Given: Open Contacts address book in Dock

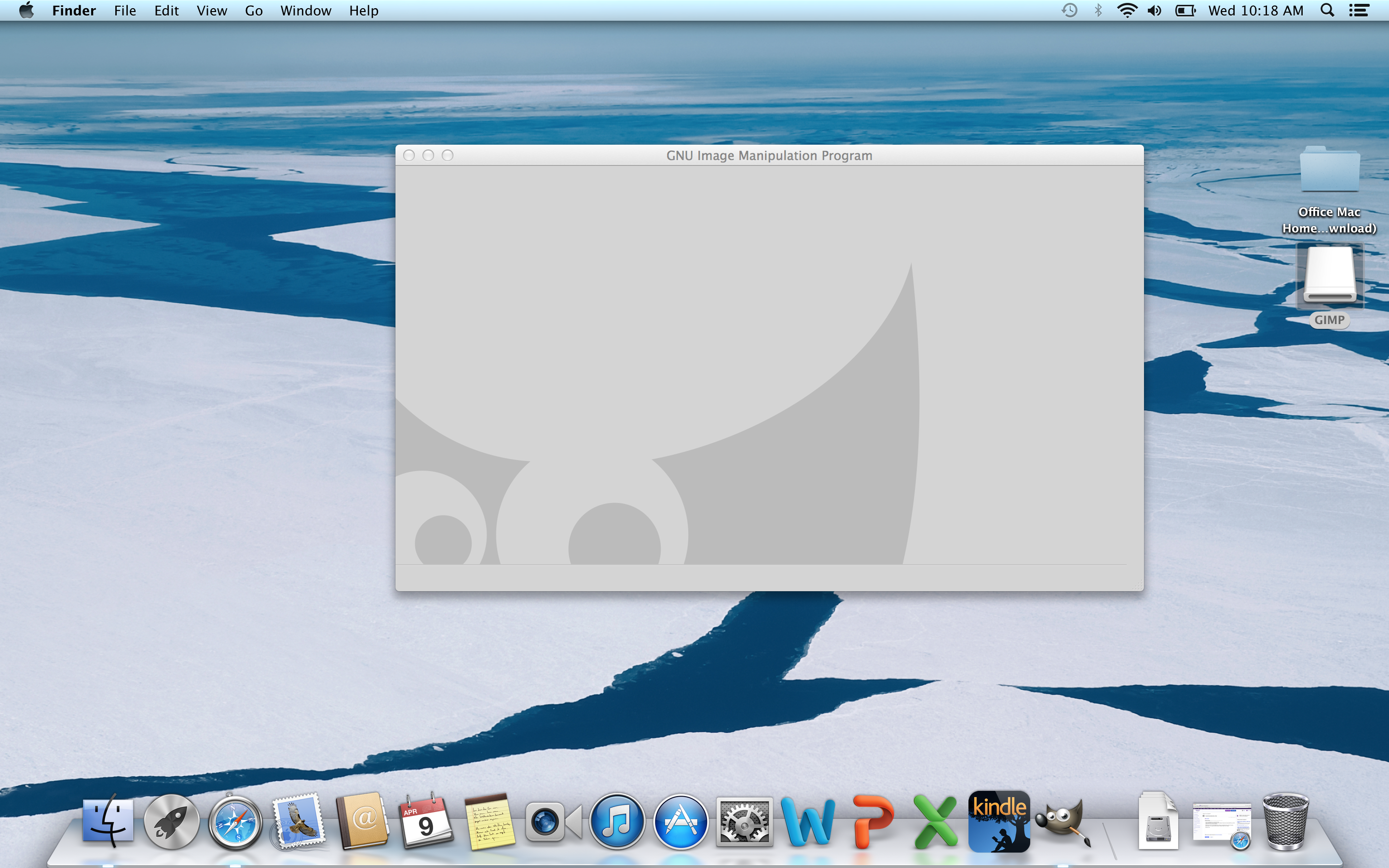Looking at the screenshot, I should point(363,822).
